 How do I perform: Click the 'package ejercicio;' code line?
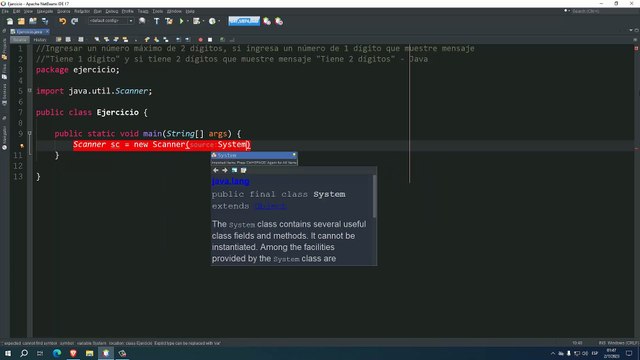[78, 70]
